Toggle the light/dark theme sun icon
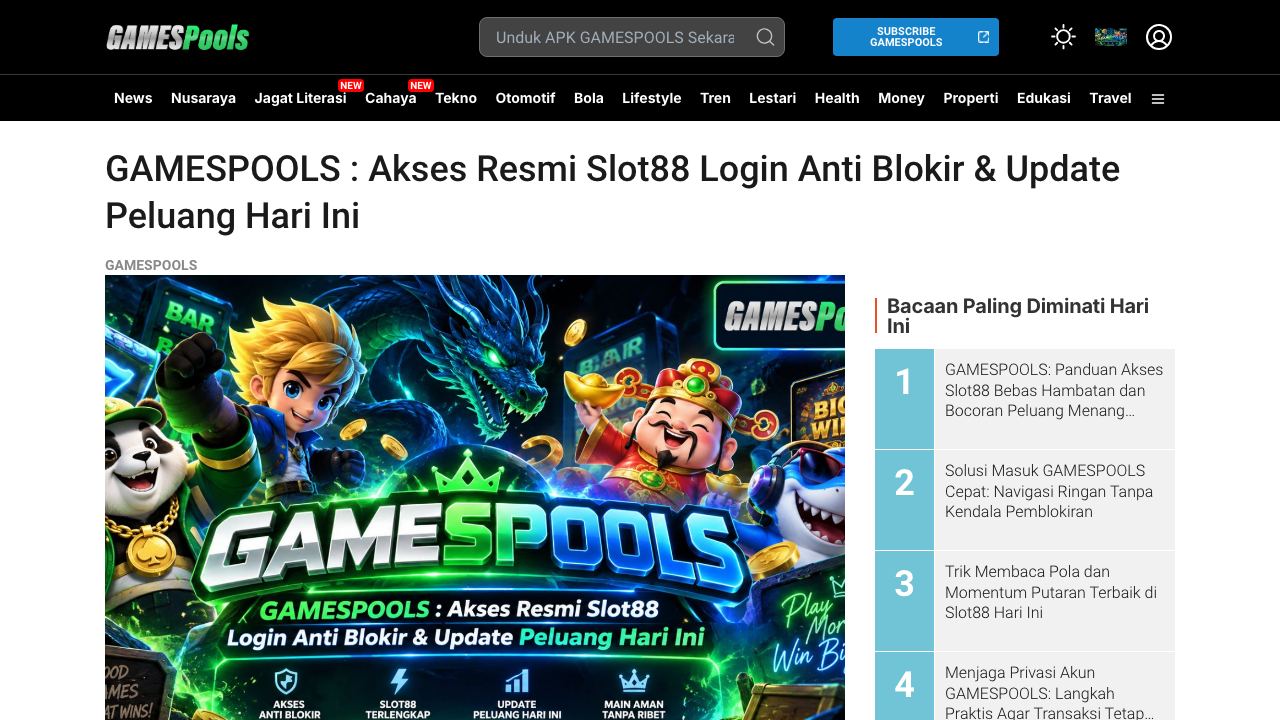This screenshot has height=720, width=1280. tap(1063, 37)
